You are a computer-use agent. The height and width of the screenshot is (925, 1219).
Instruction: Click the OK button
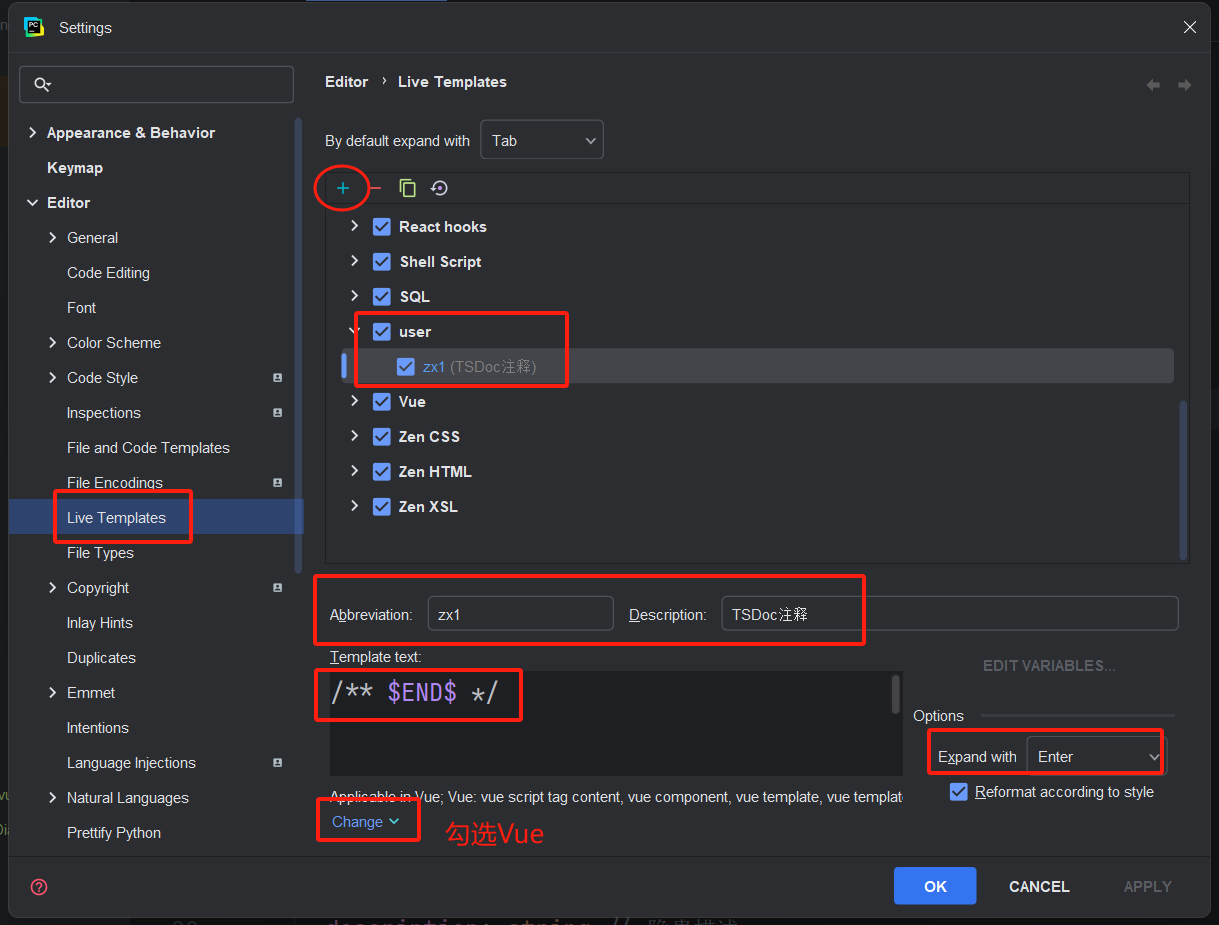click(x=935, y=886)
